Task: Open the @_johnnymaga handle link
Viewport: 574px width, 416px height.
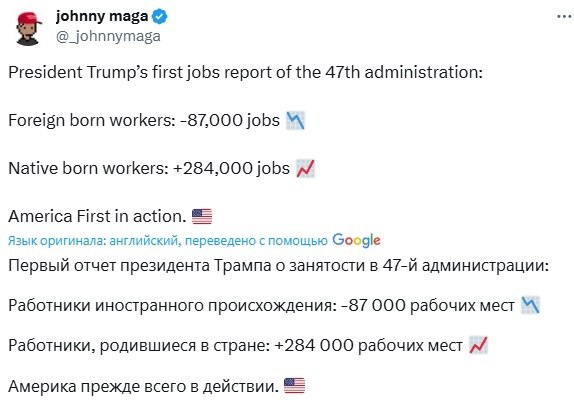Action: click(108, 36)
